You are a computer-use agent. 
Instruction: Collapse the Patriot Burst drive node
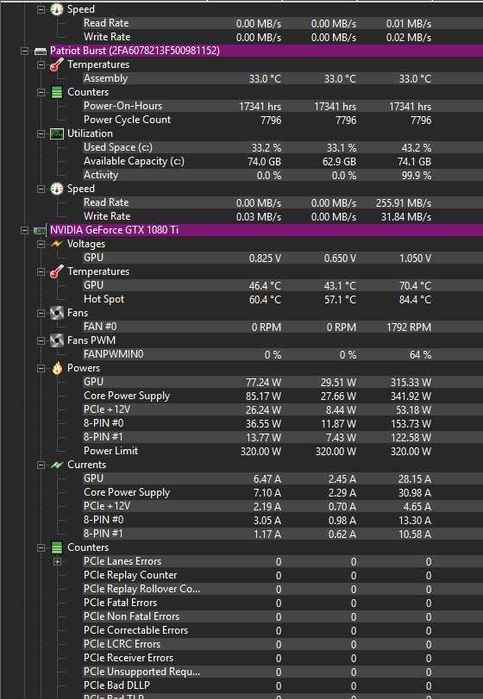[25, 51]
